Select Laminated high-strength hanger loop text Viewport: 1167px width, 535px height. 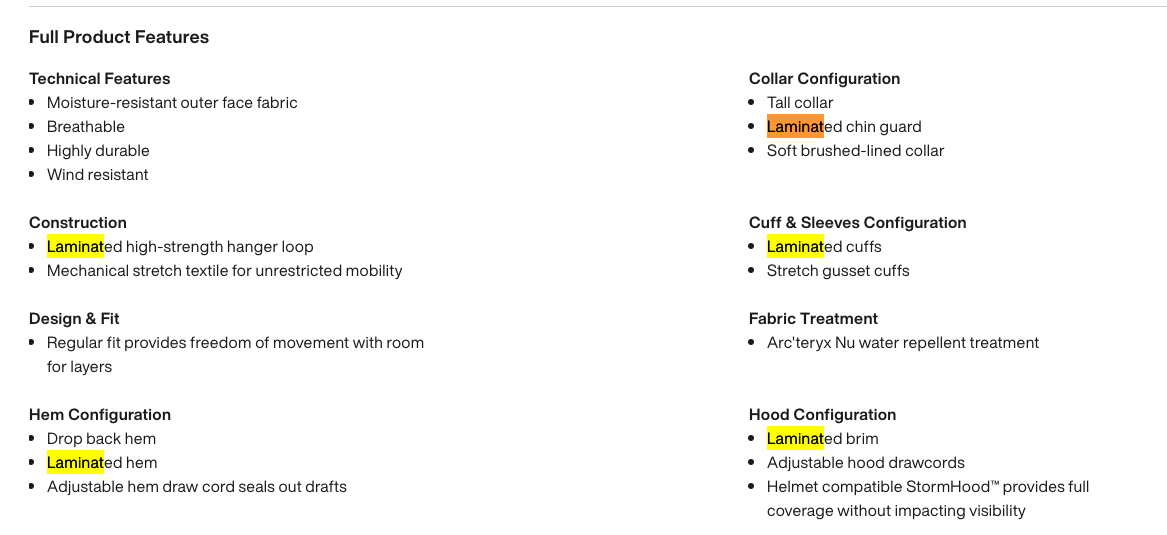tap(180, 246)
